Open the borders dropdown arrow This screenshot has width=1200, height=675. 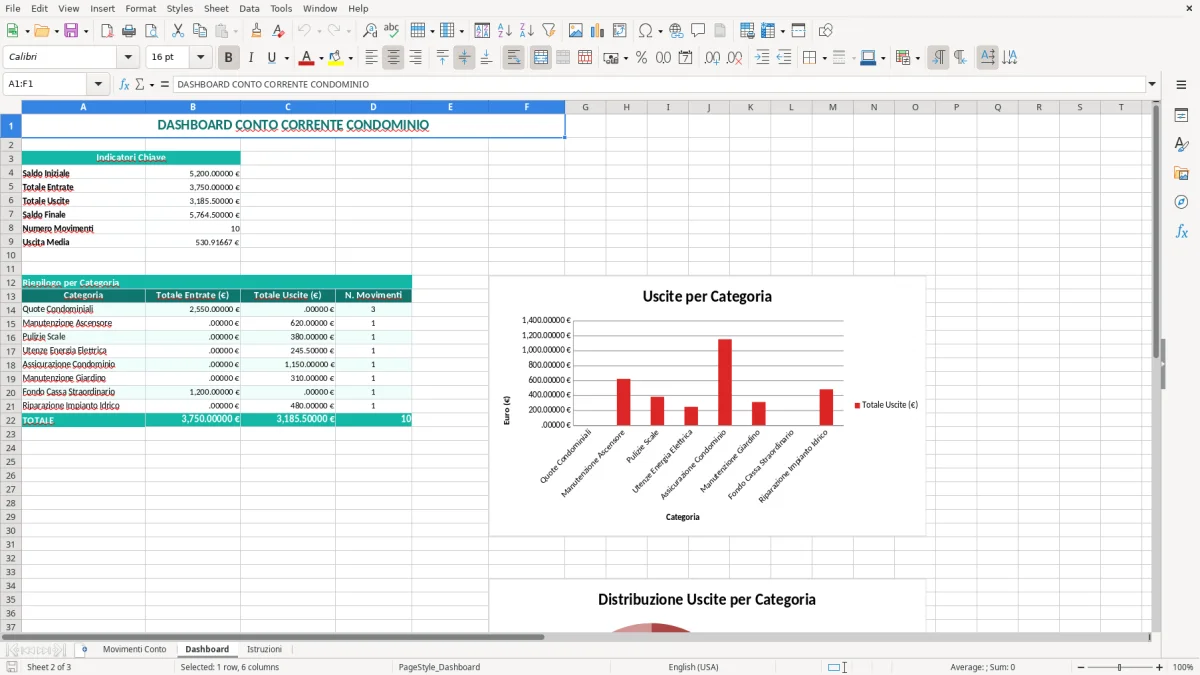[x=823, y=58]
